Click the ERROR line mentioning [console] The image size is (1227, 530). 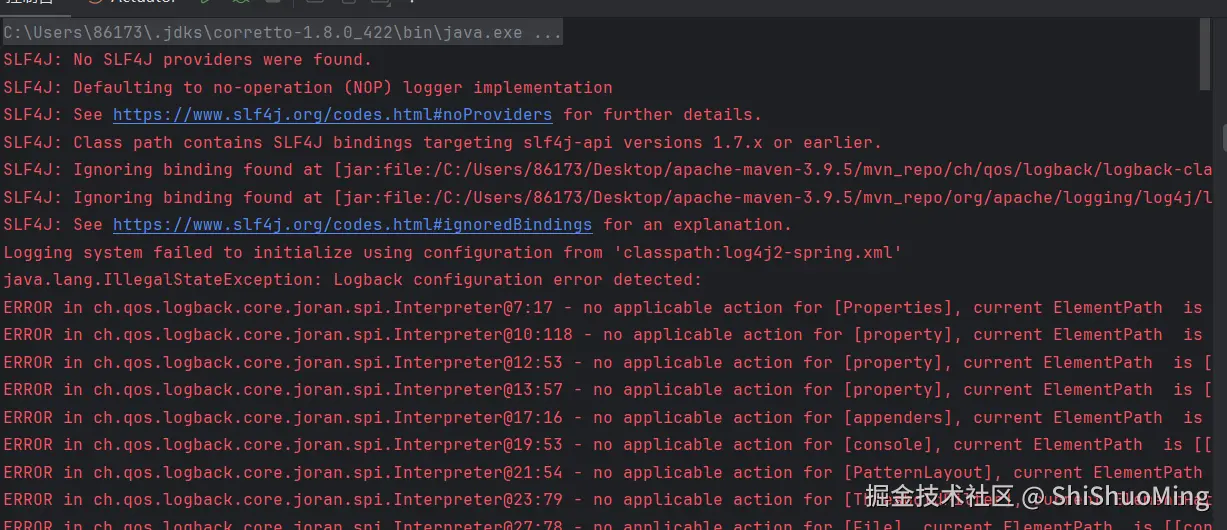[608, 445]
